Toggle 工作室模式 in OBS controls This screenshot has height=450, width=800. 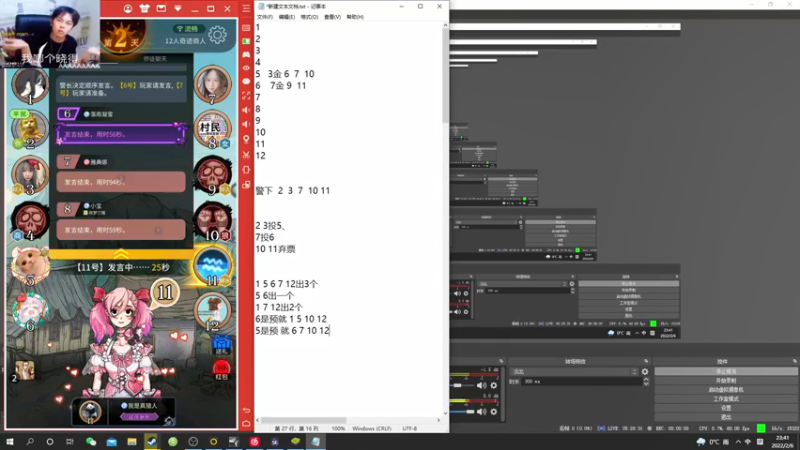tap(726, 399)
